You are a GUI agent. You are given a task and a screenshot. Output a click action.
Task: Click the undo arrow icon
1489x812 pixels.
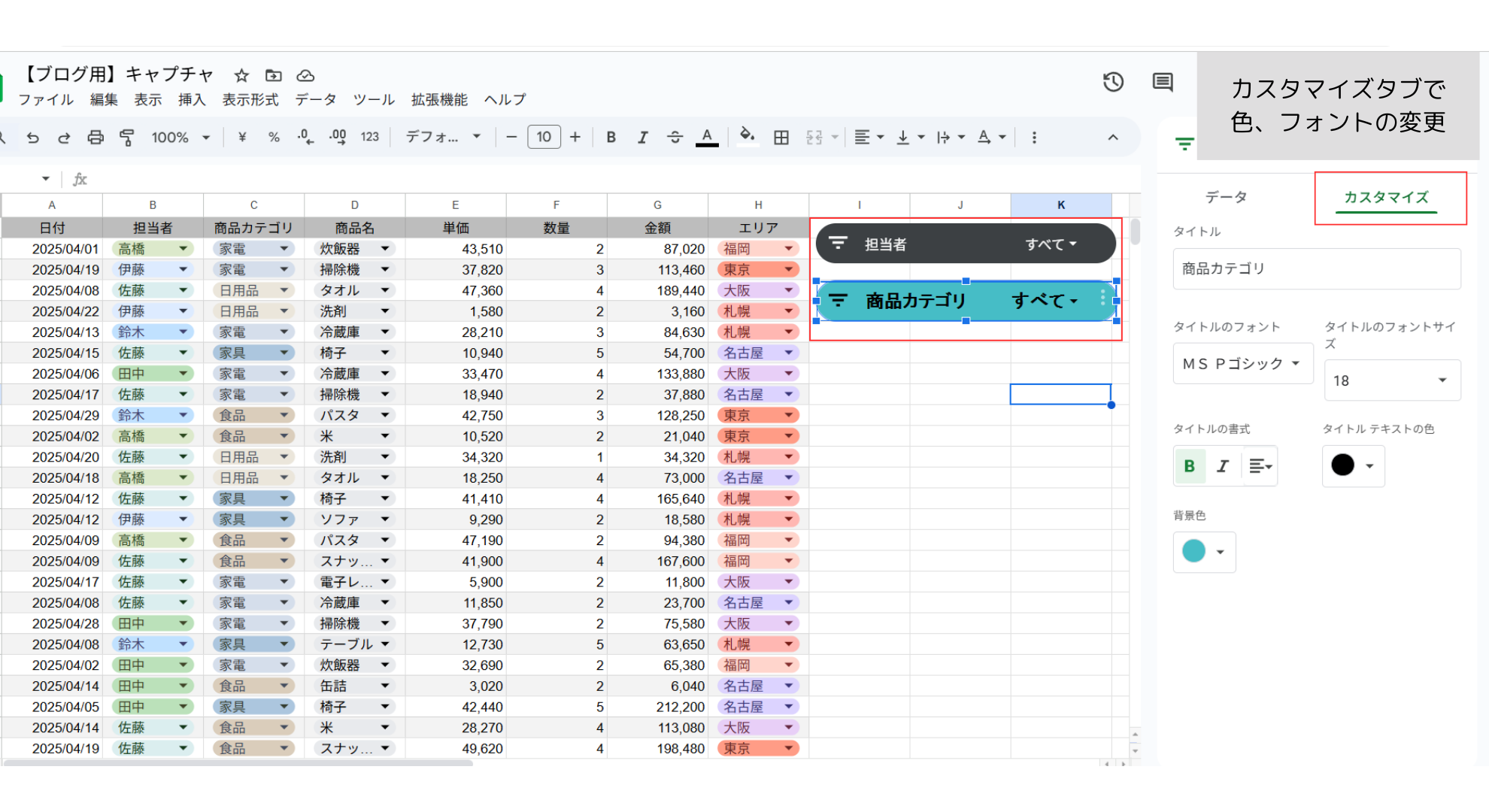(x=32, y=138)
